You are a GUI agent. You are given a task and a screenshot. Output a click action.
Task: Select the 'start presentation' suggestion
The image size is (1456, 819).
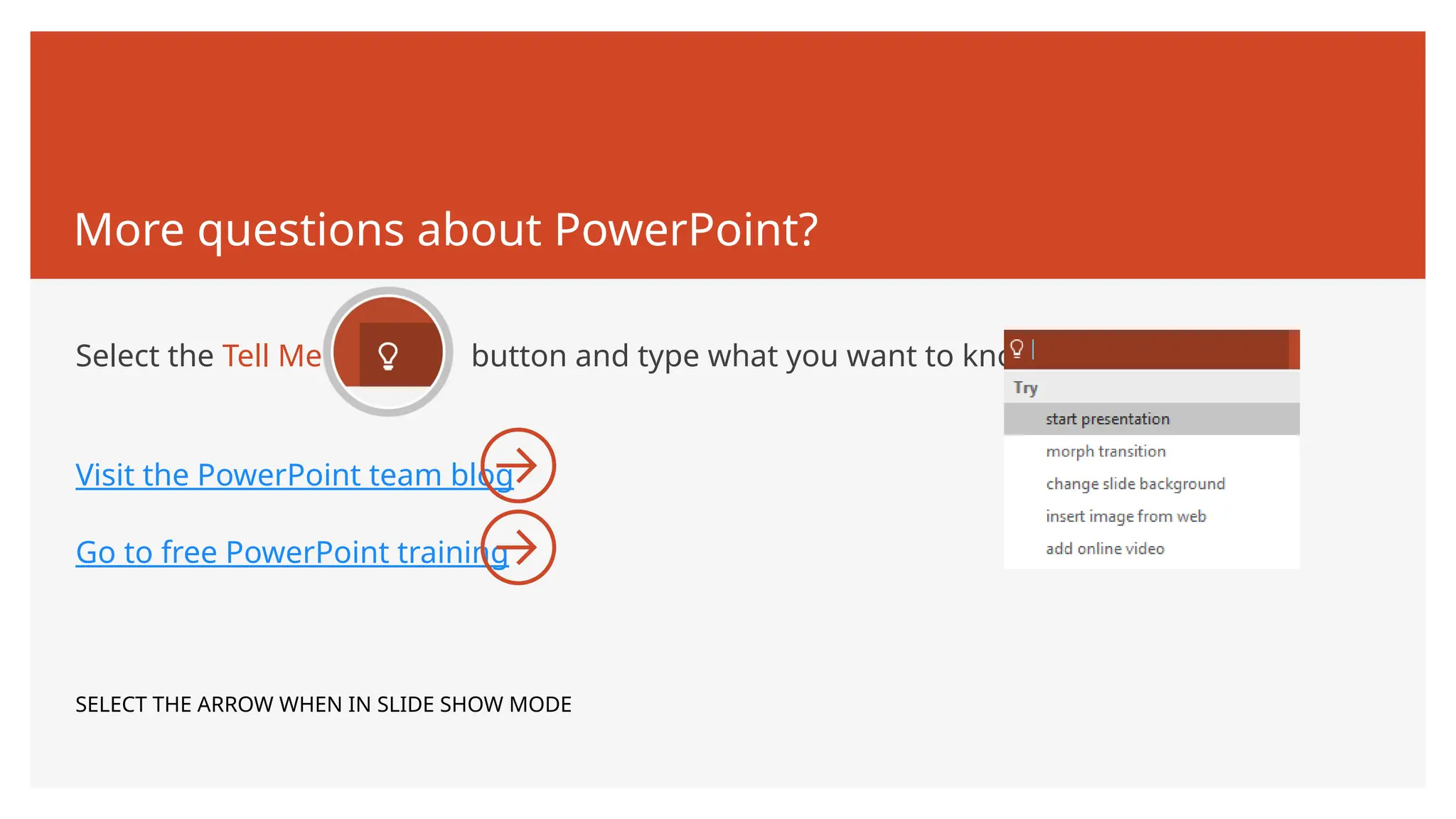point(1107,419)
